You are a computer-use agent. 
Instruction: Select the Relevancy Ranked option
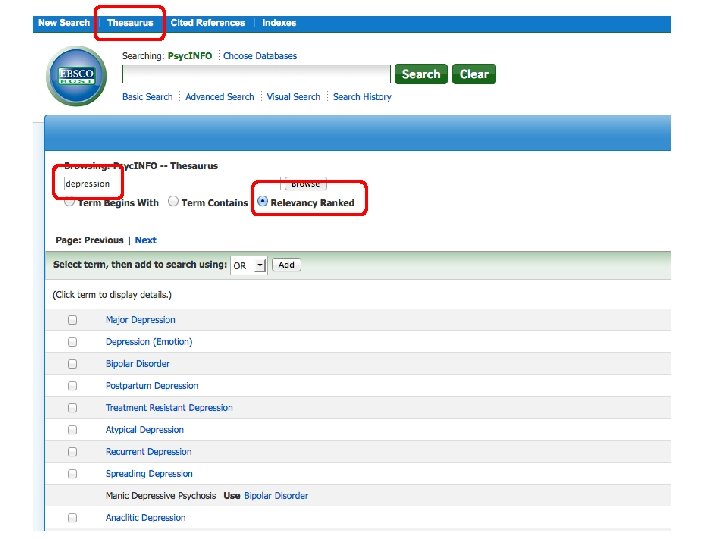tap(262, 201)
